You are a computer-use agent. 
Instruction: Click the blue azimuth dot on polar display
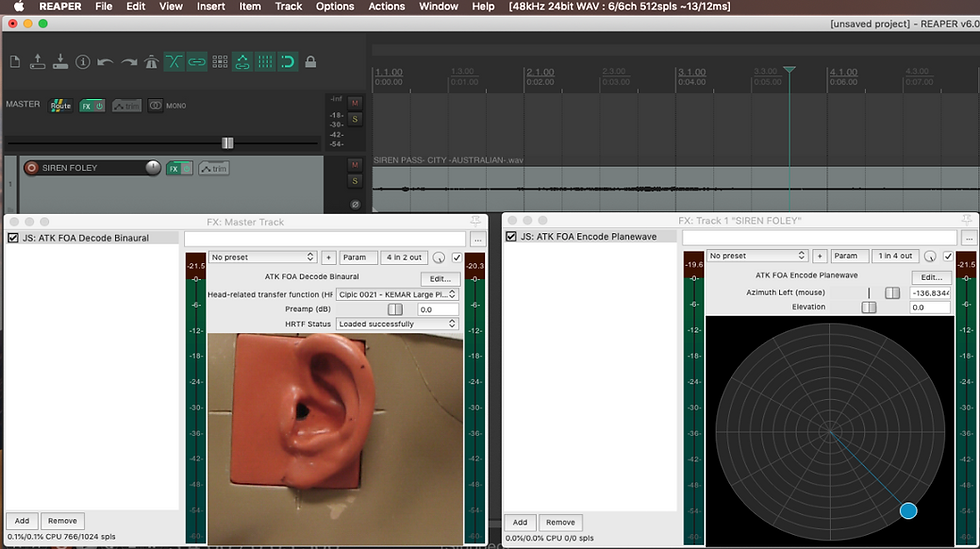pos(908,511)
